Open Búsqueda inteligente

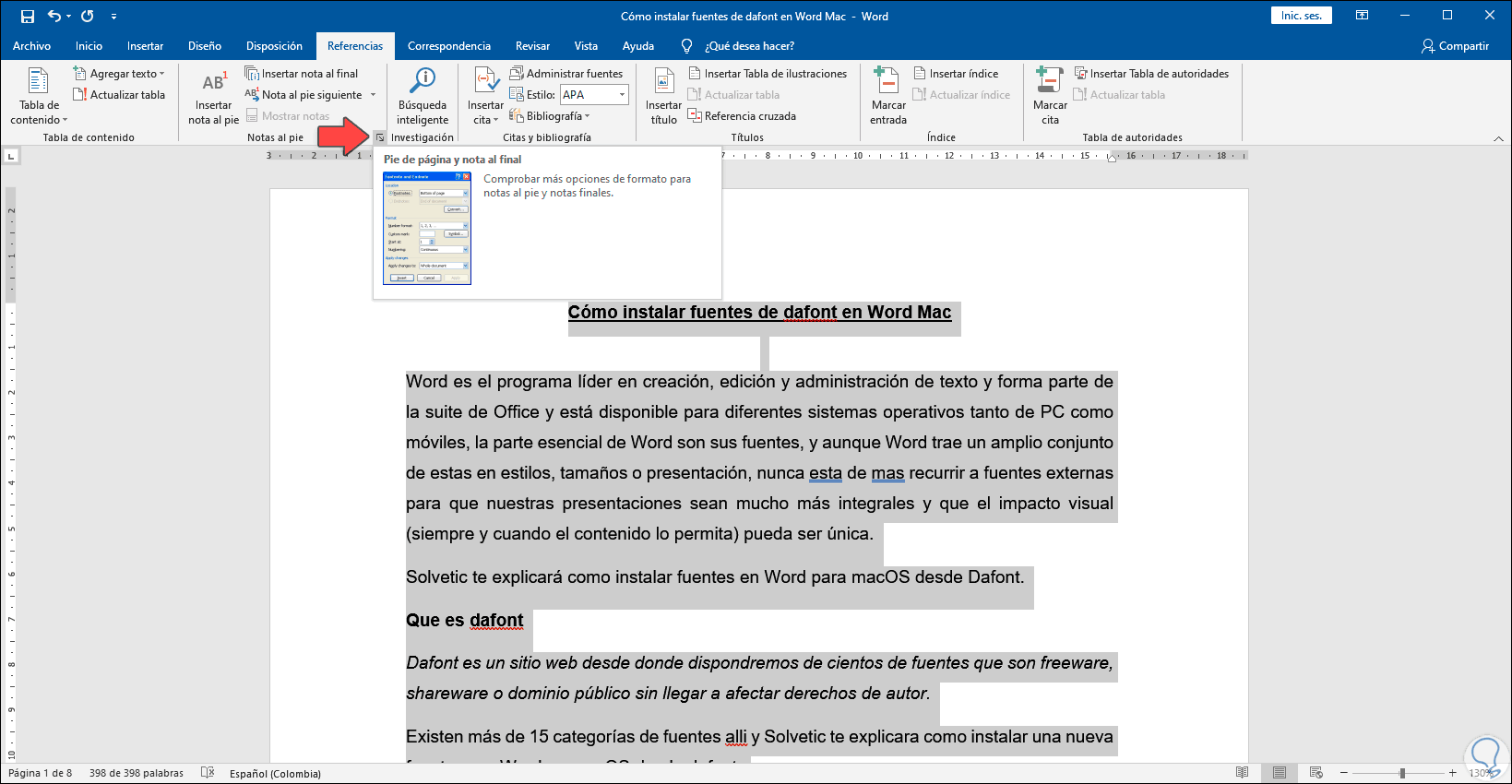423,96
